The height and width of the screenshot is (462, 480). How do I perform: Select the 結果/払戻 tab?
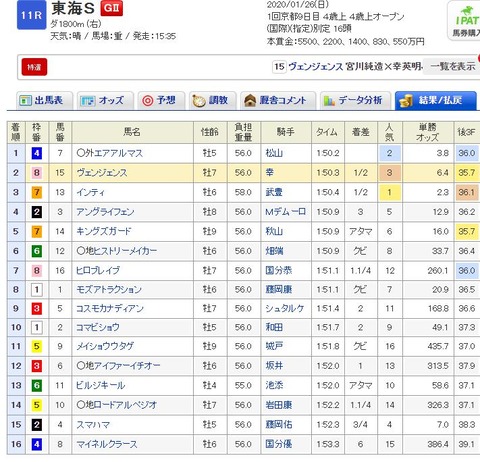[436, 100]
